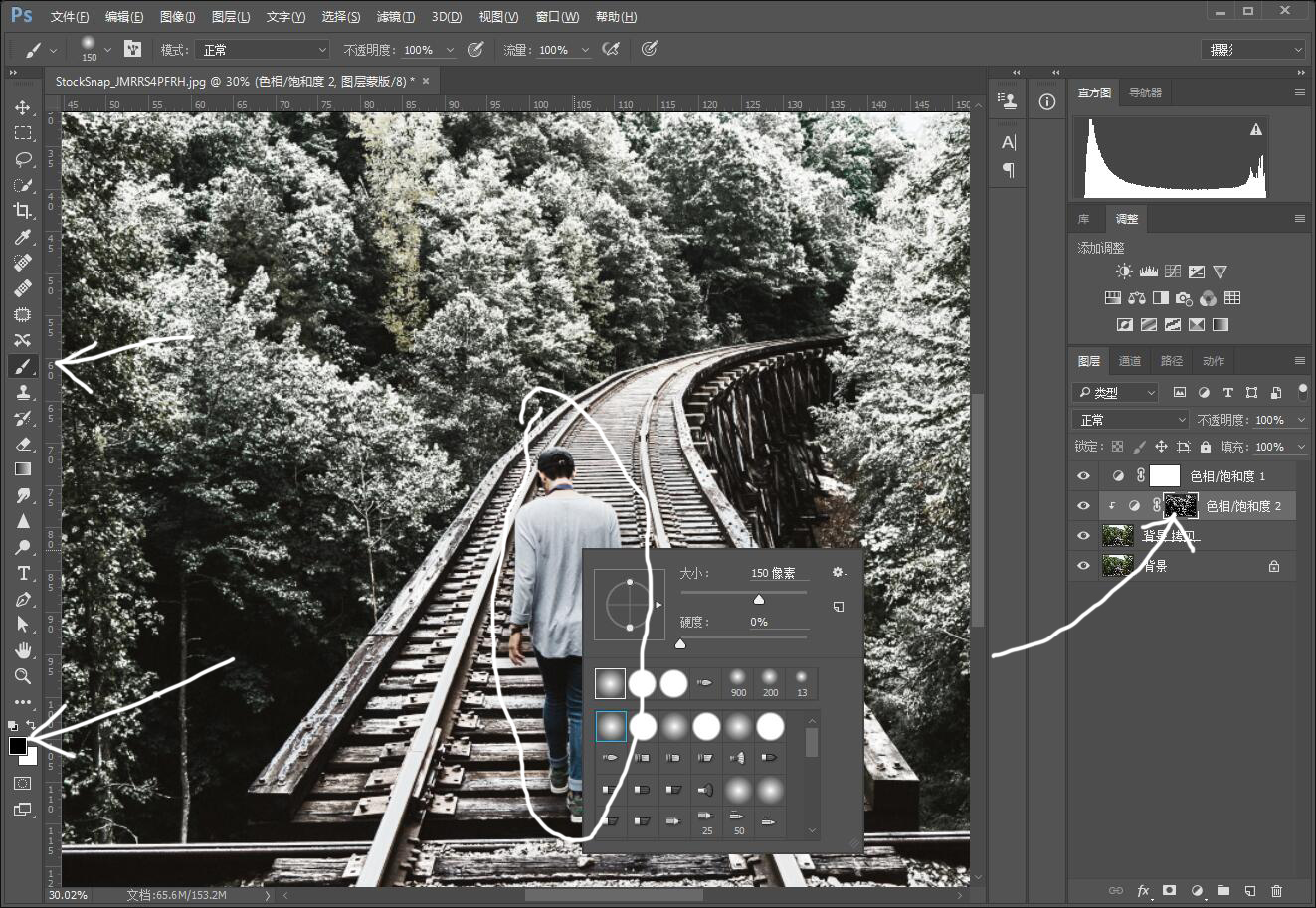Select the Eraser tool
This screenshot has width=1316, height=908.
pos(22,444)
